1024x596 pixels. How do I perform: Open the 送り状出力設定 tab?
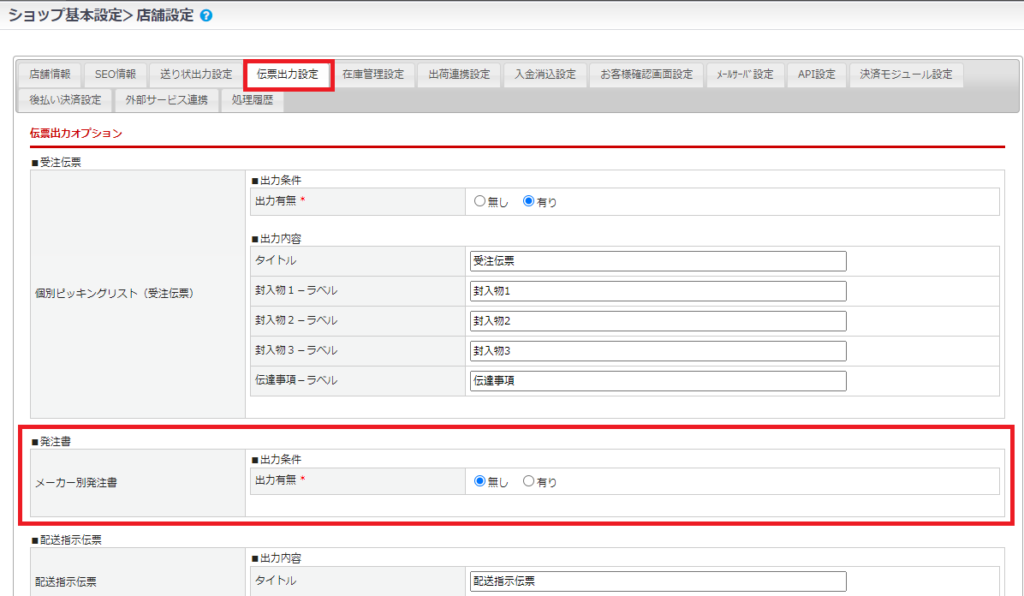[x=196, y=75]
